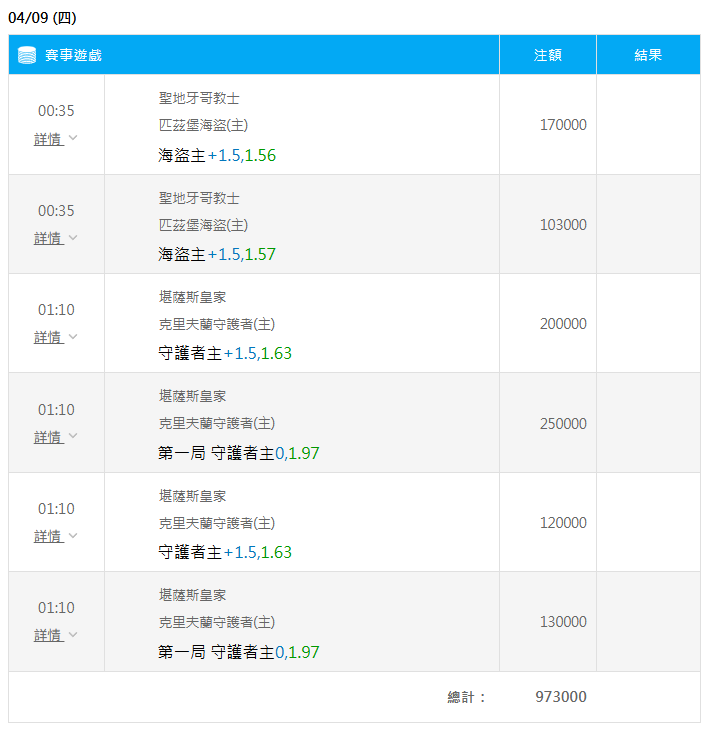Viewport: 707px width, 730px height.
Task: Expand details chevron on the 130000 bet row
Action: click(73, 635)
